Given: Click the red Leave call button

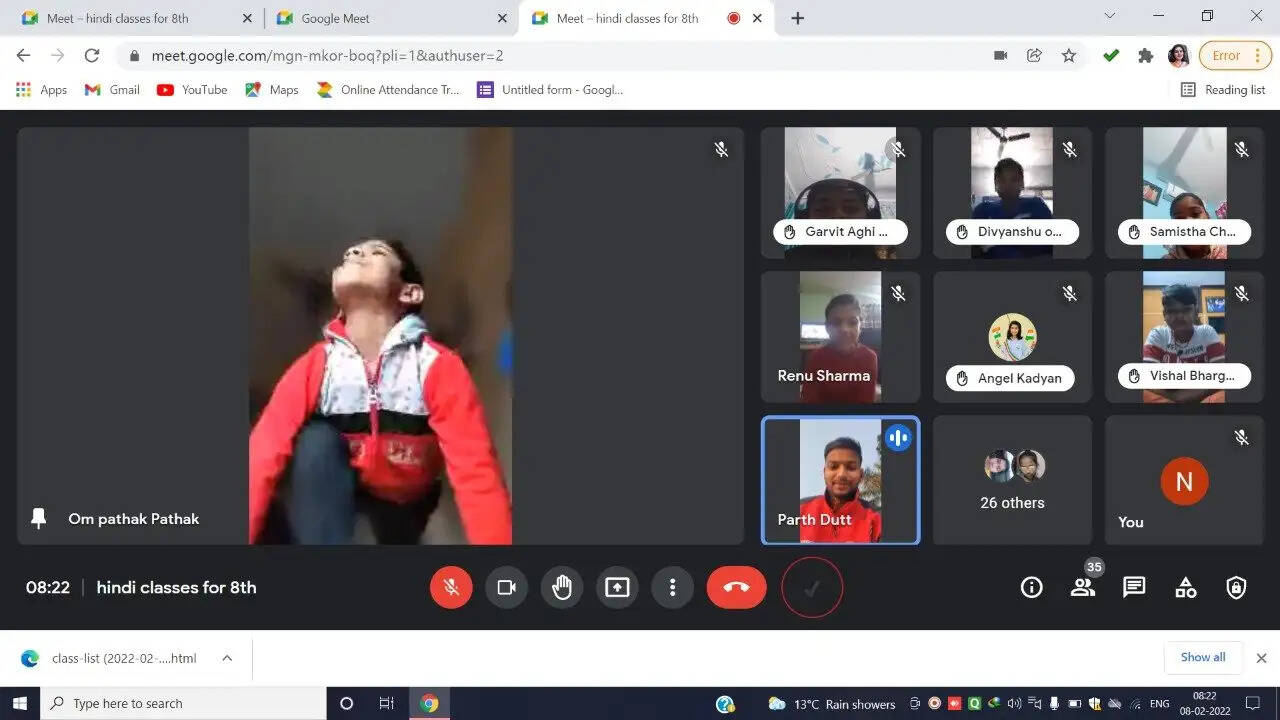Looking at the screenshot, I should (736, 587).
